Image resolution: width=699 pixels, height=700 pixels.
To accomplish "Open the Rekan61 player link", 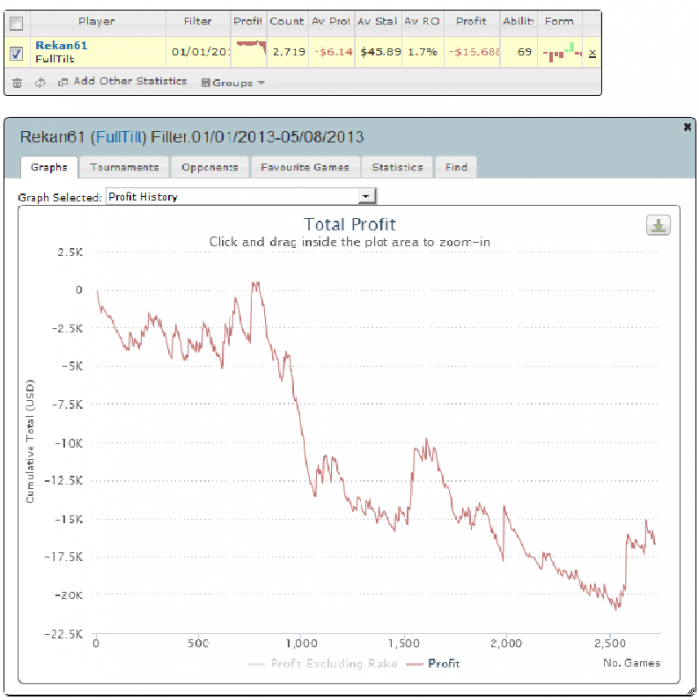I will click(61, 46).
